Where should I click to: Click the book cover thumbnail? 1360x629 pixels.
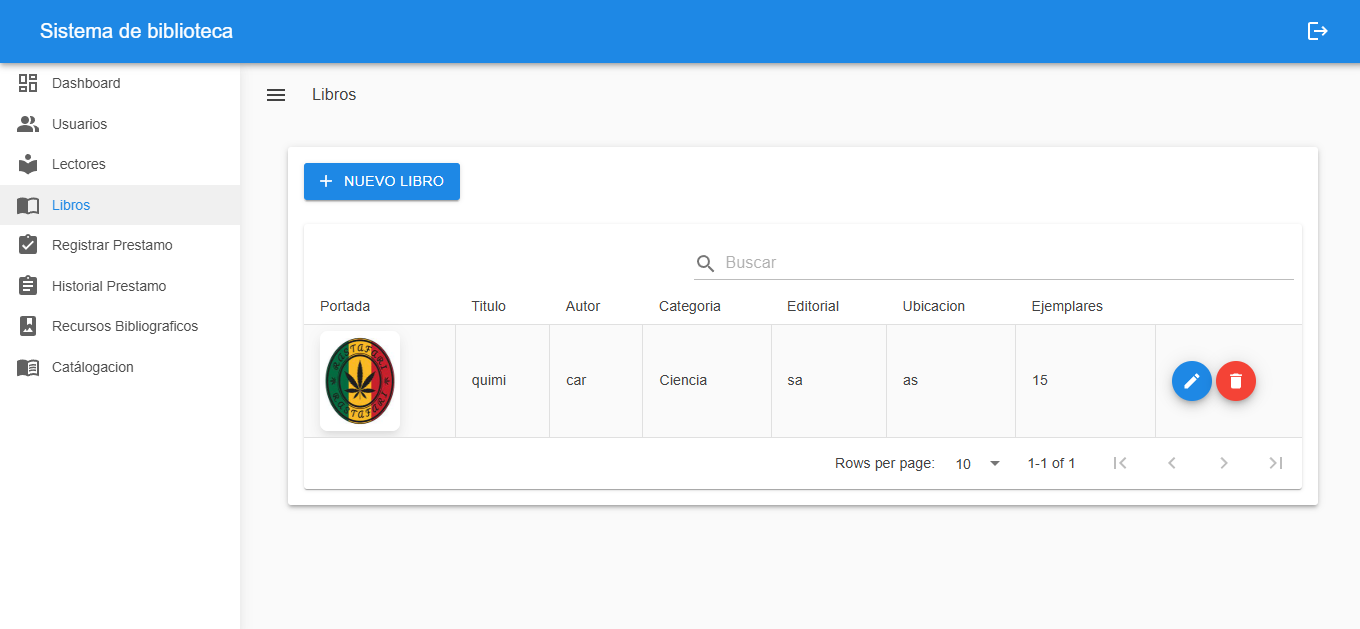[360, 381]
